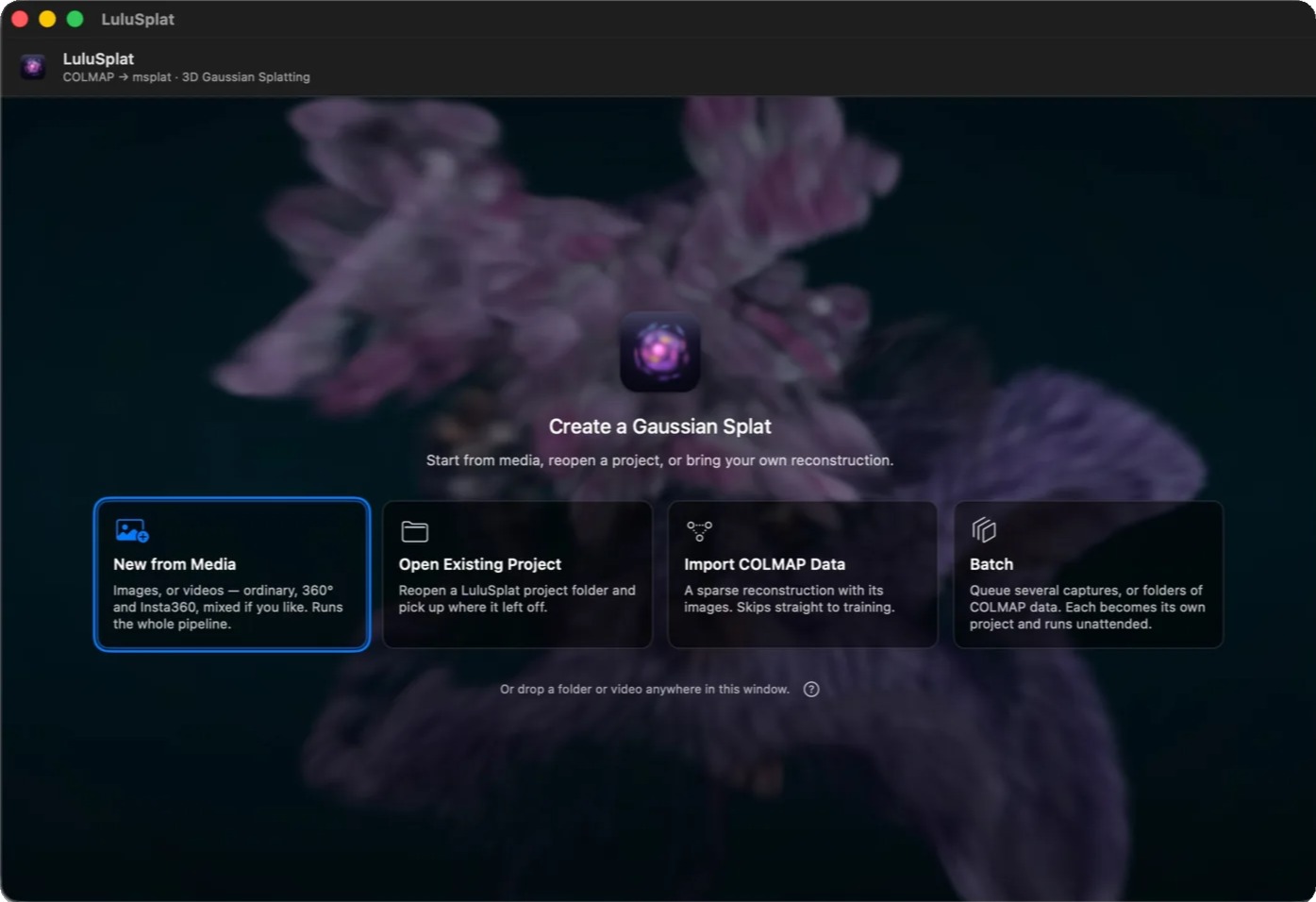The height and width of the screenshot is (902, 1316).
Task: Click the LuluSplat icon in the title bar
Action: (x=33, y=67)
